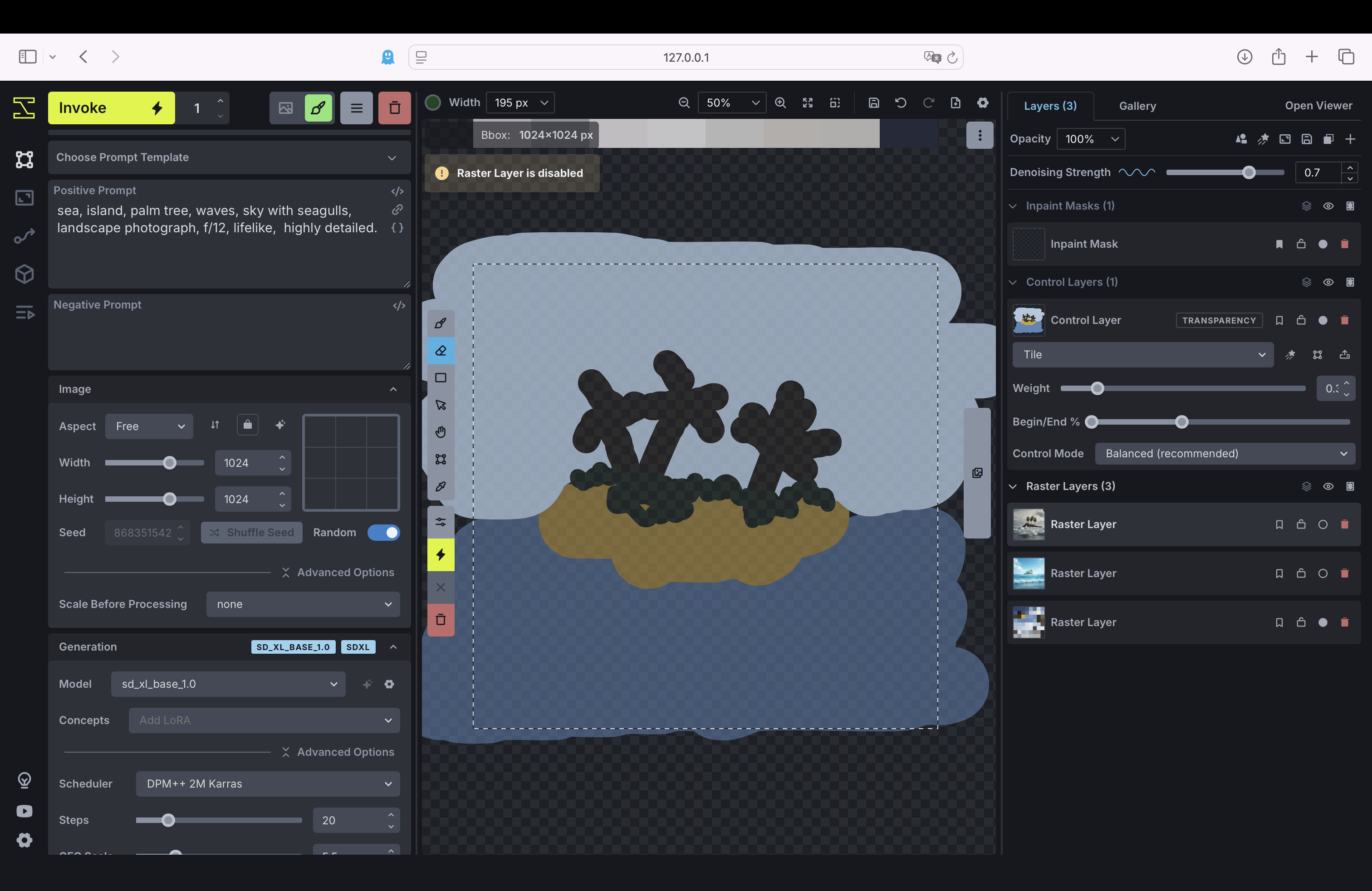
Task: Toggle Random seed switch
Action: [x=383, y=533]
